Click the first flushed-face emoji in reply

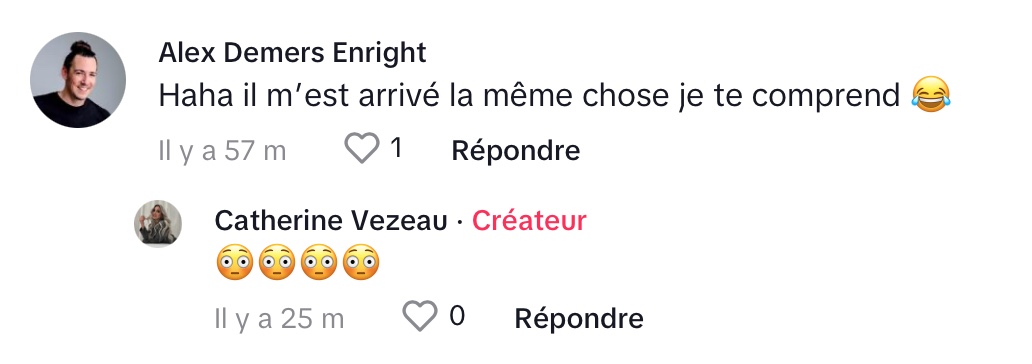pyautogui.click(x=234, y=263)
